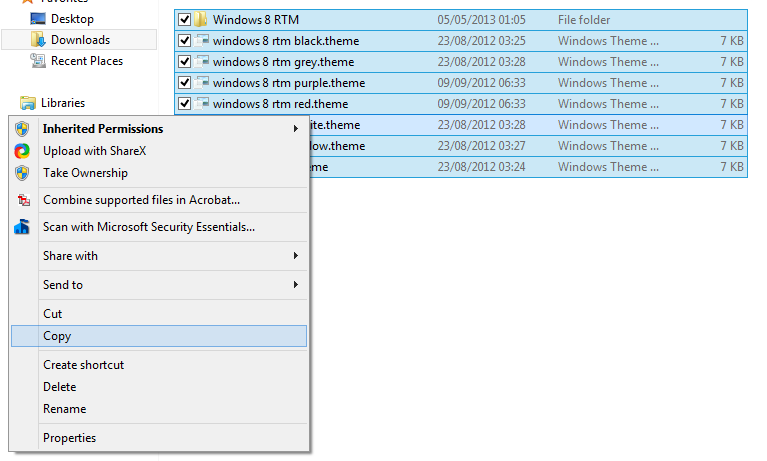Click the date '23/08/2012 03:25'
767x461 pixels.
[481, 41]
